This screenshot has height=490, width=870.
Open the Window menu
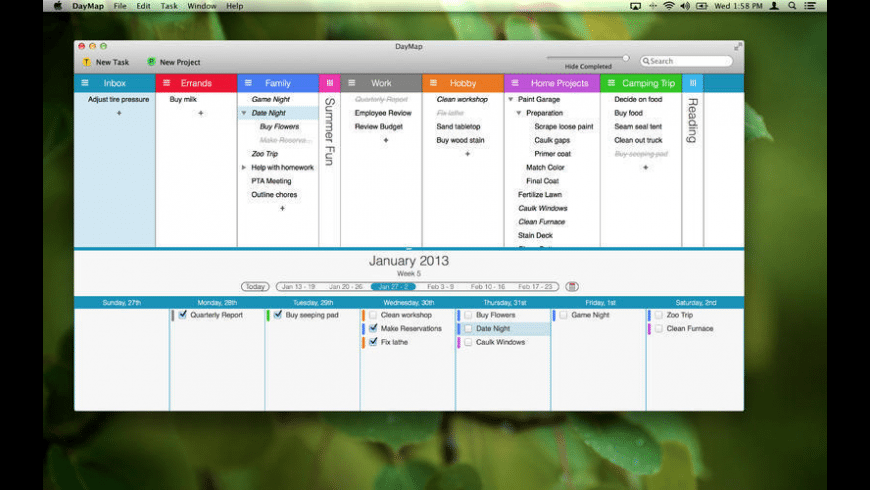point(201,6)
